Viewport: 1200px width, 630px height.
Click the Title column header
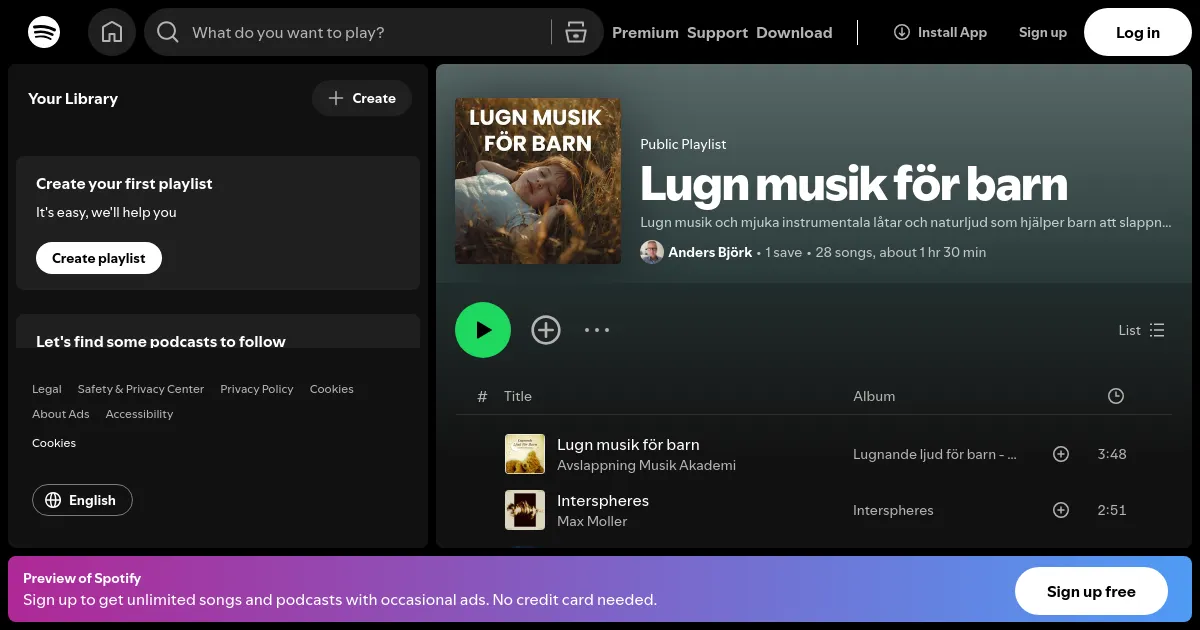[x=518, y=396]
